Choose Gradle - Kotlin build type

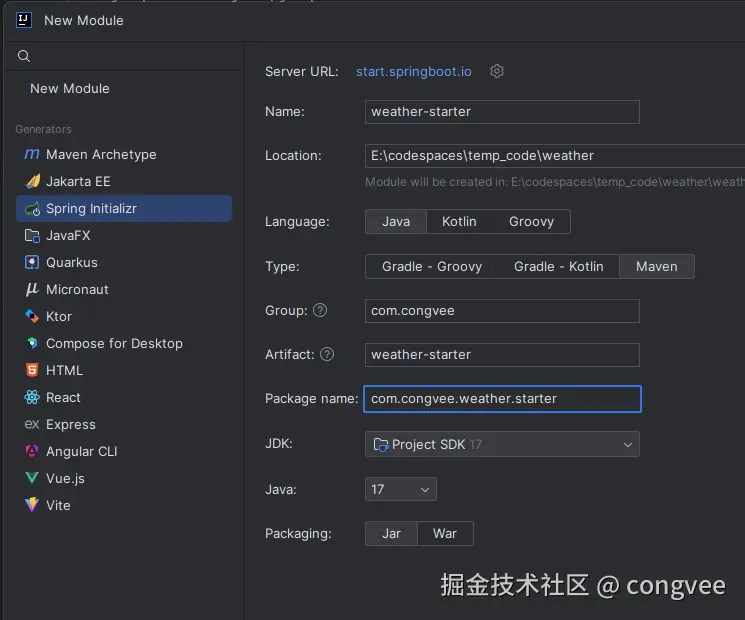pos(558,267)
